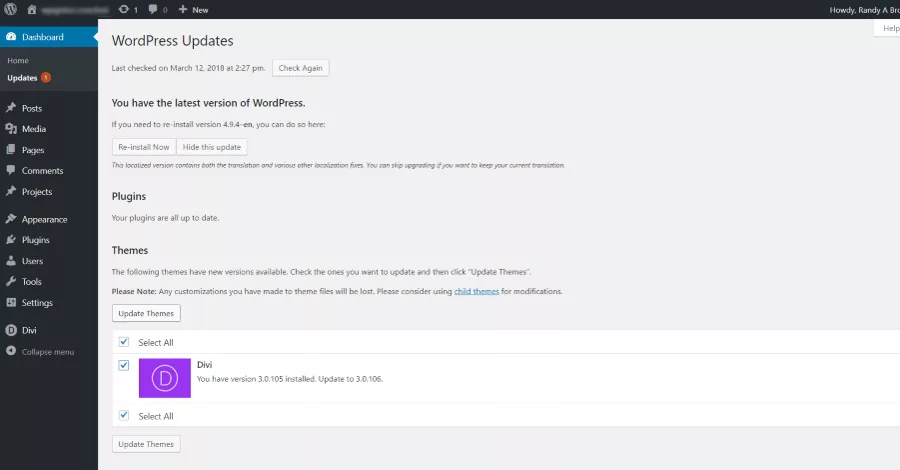Click the New label in admin bar

200,10
